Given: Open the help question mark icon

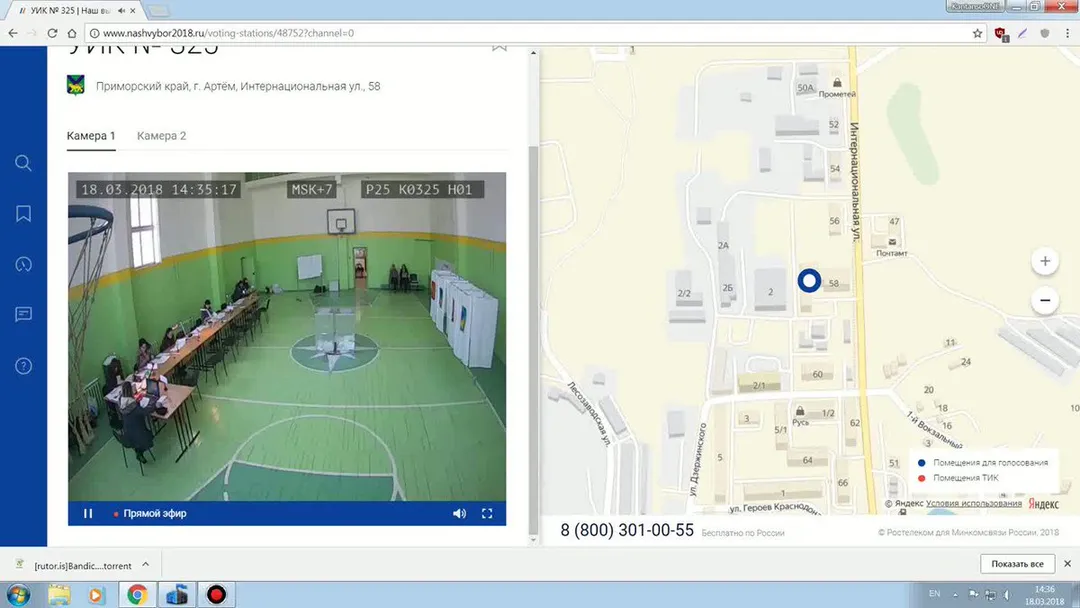Looking at the screenshot, I should (x=23, y=366).
